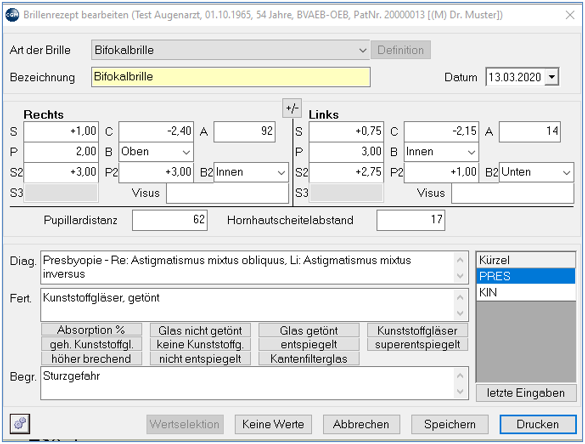The image size is (585, 444).
Task: Click right eye C field -2,40
Action: point(156,131)
